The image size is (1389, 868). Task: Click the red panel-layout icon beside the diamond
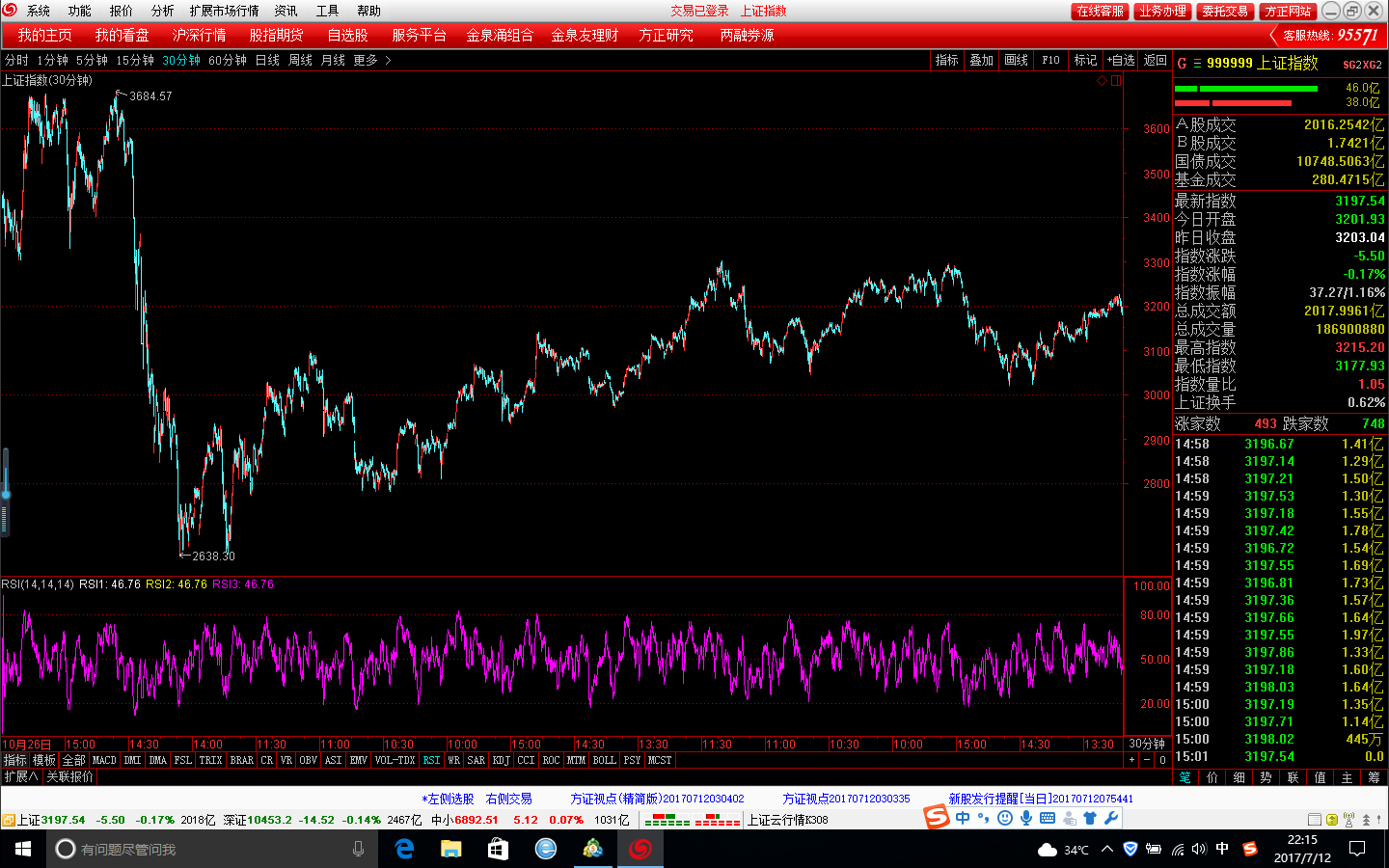(x=1116, y=81)
